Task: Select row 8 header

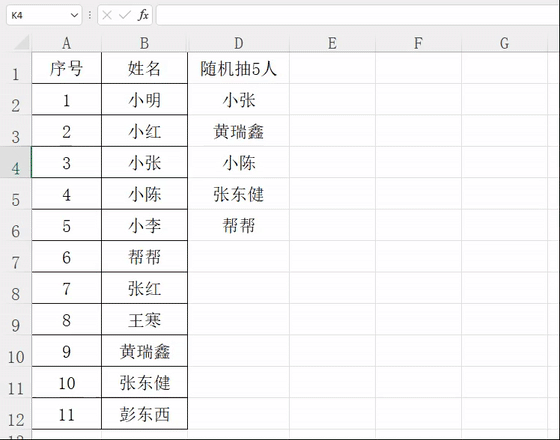Action: pos(16,288)
